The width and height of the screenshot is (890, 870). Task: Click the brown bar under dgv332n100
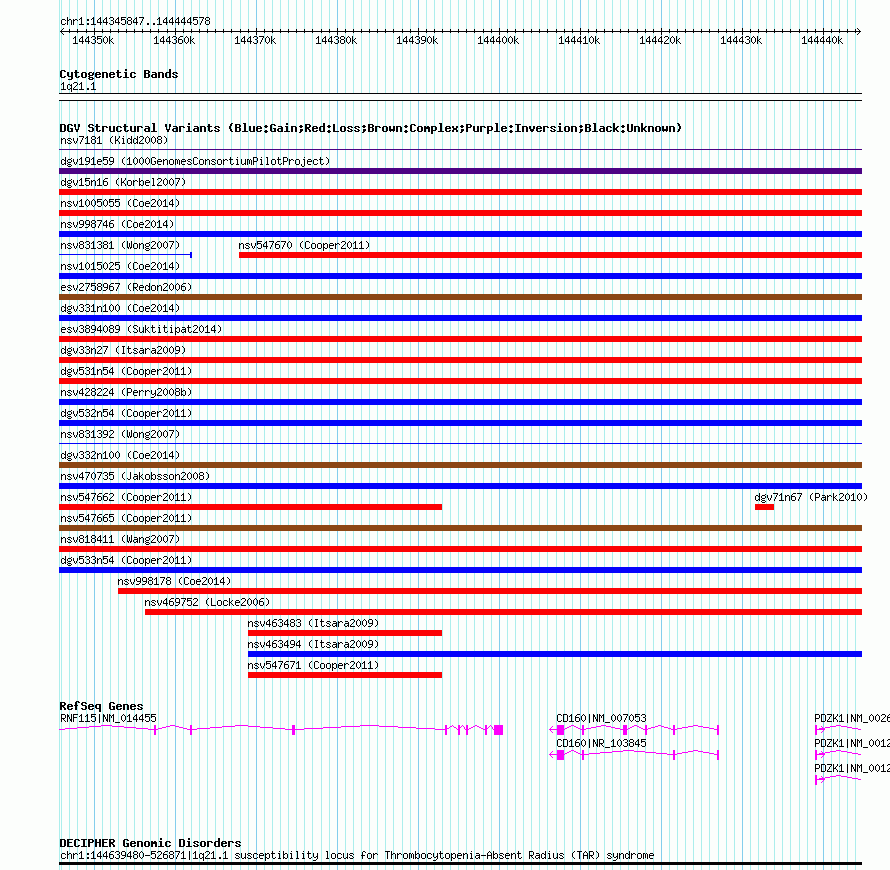point(460,465)
